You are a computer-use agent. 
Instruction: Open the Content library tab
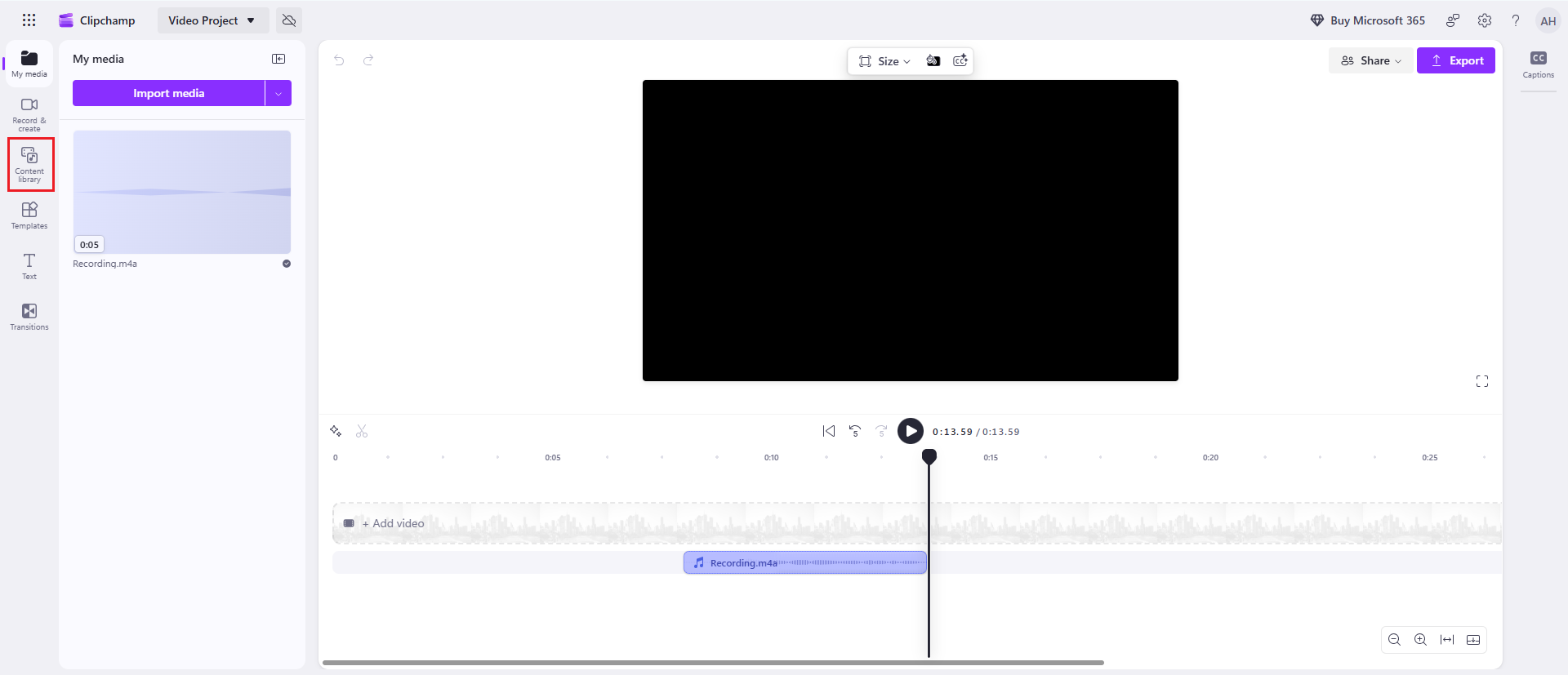point(30,164)
